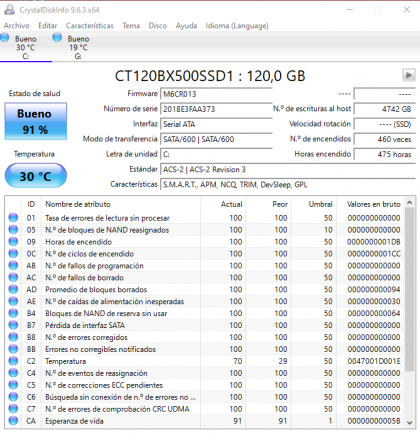This screenshot has height=433, width=420.
Task: Click the N.º de escrituras al host label
Action: point(312,109)
